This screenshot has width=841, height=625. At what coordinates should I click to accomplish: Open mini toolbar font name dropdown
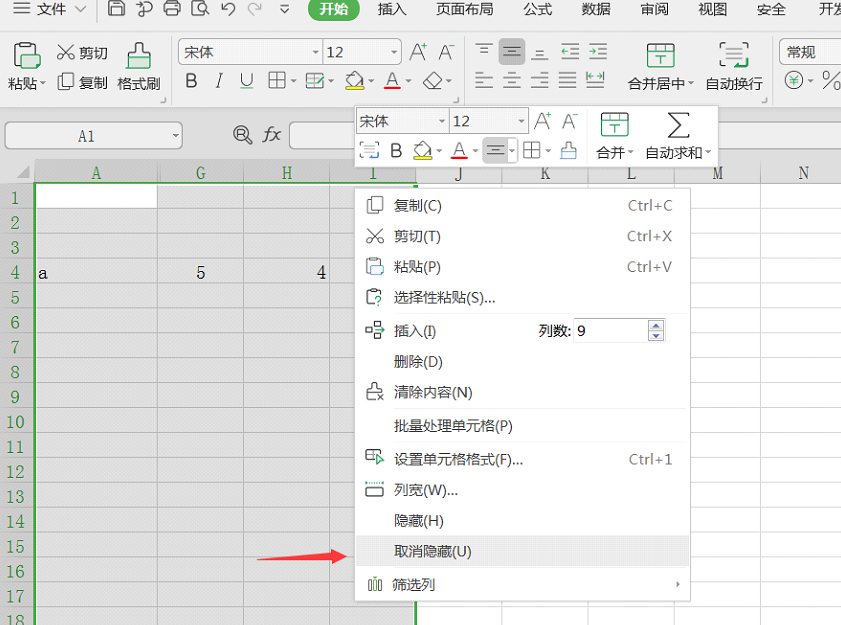tap(442, 121)
